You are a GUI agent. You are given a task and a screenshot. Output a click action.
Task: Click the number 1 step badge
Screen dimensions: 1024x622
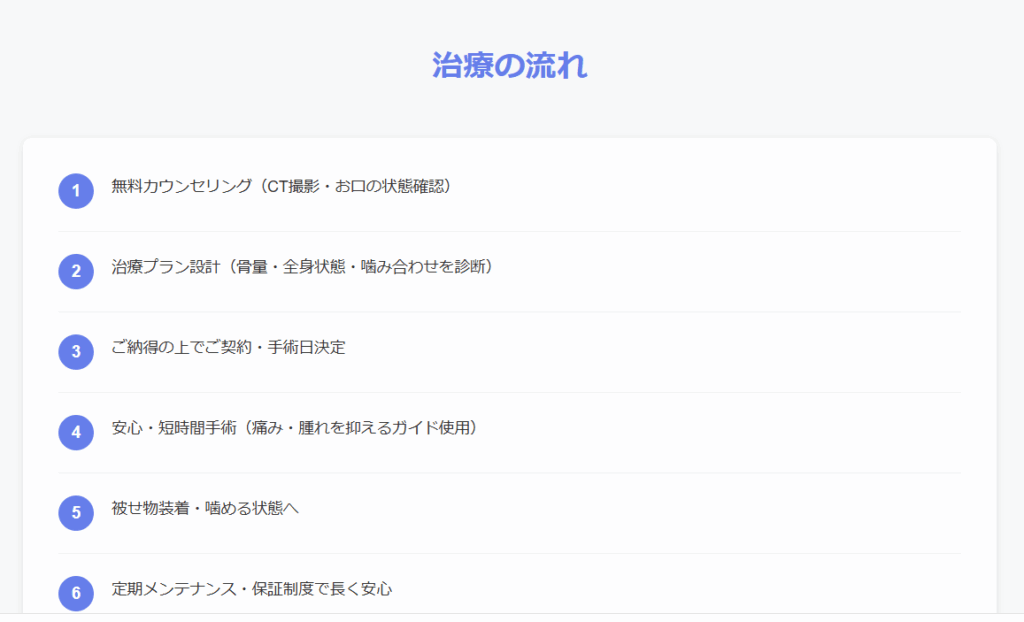tap(76, 191)
